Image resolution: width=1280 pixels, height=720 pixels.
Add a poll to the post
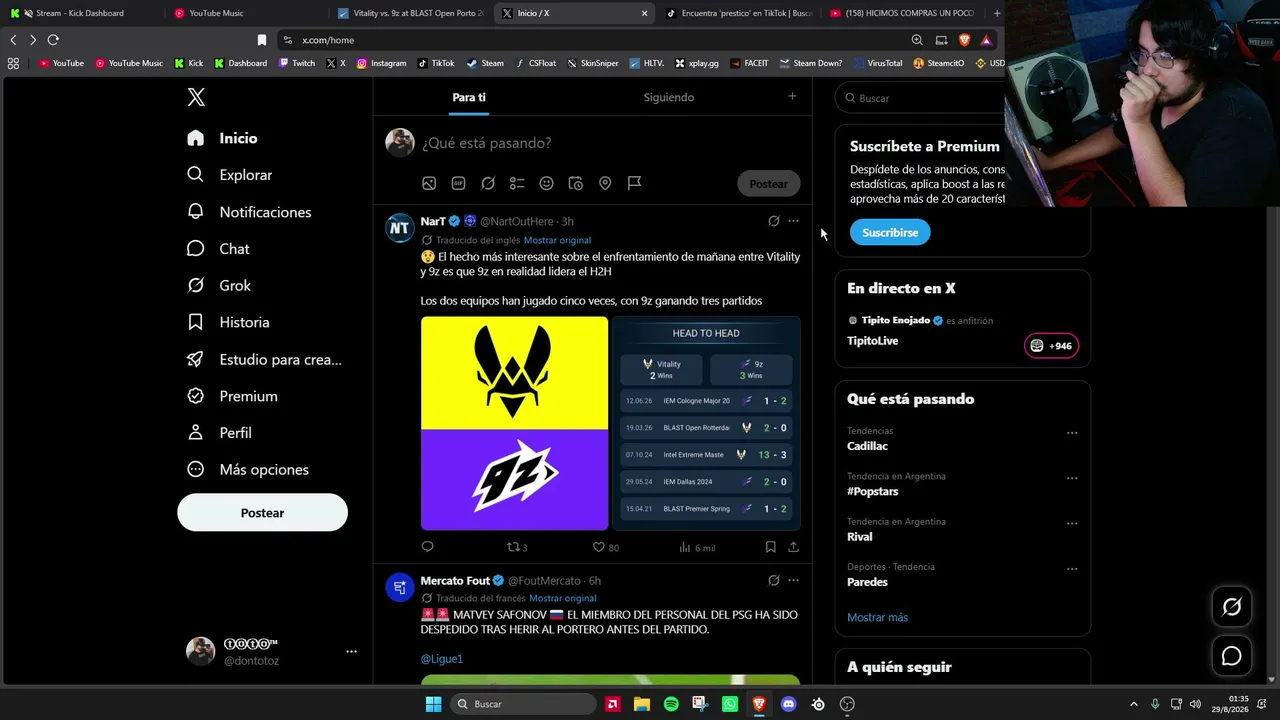point(517,183)
